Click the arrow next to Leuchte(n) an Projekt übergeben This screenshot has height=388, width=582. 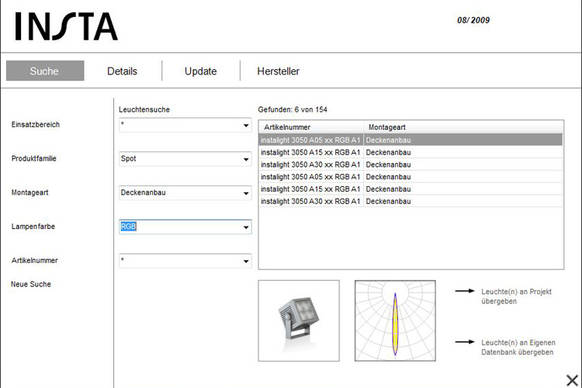(x=465, y=291)
